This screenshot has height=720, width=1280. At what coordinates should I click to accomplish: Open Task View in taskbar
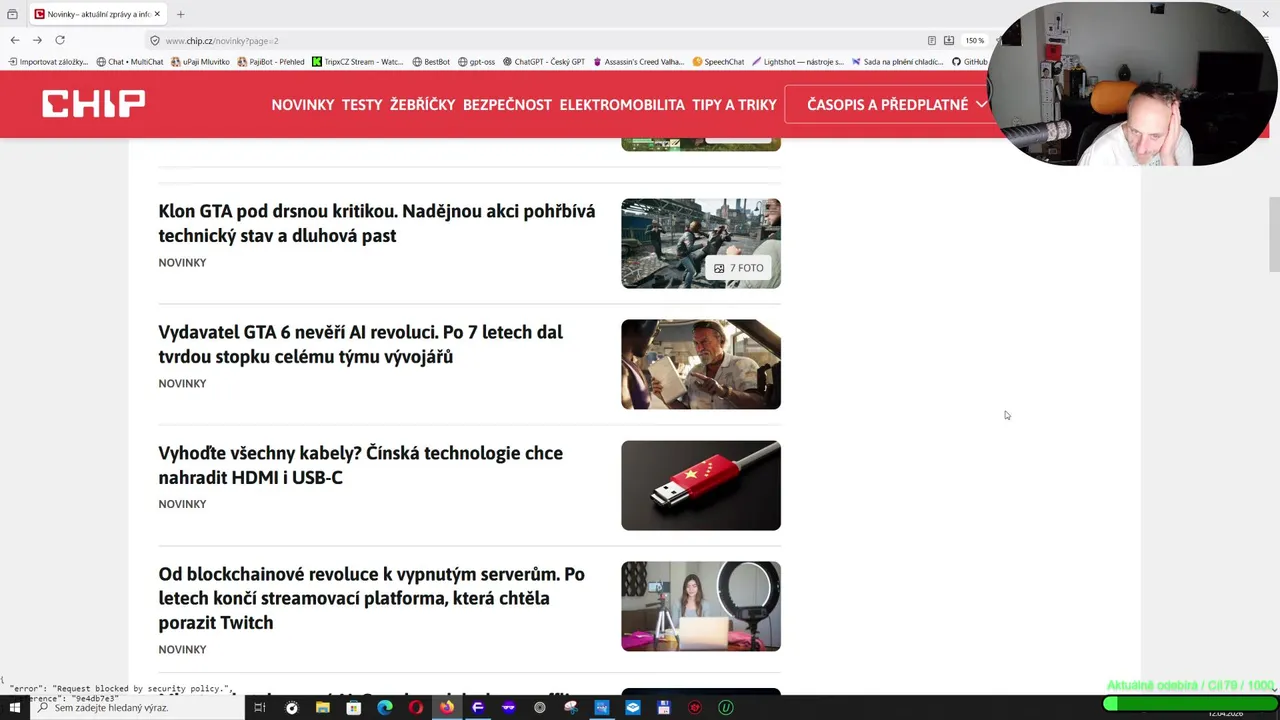(x=259, y=707)
